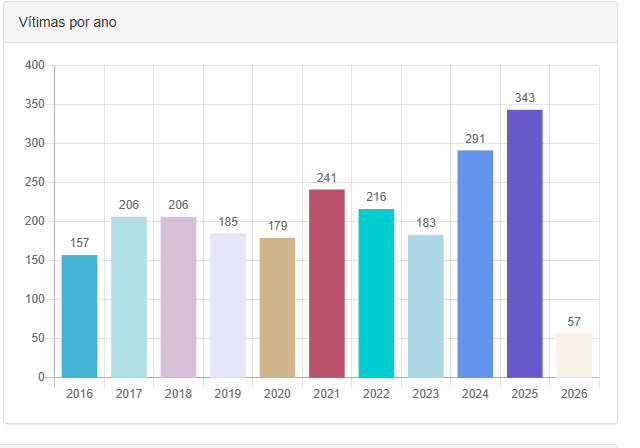Click the 400 y-axis tick label
The width and height of the screenshot is (640, 448).
click(35, 65)
